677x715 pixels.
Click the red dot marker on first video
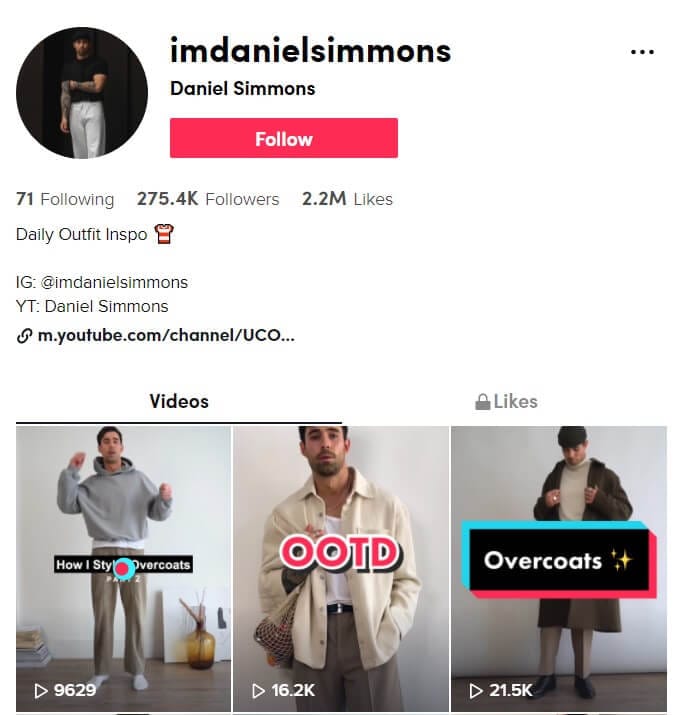123,569
